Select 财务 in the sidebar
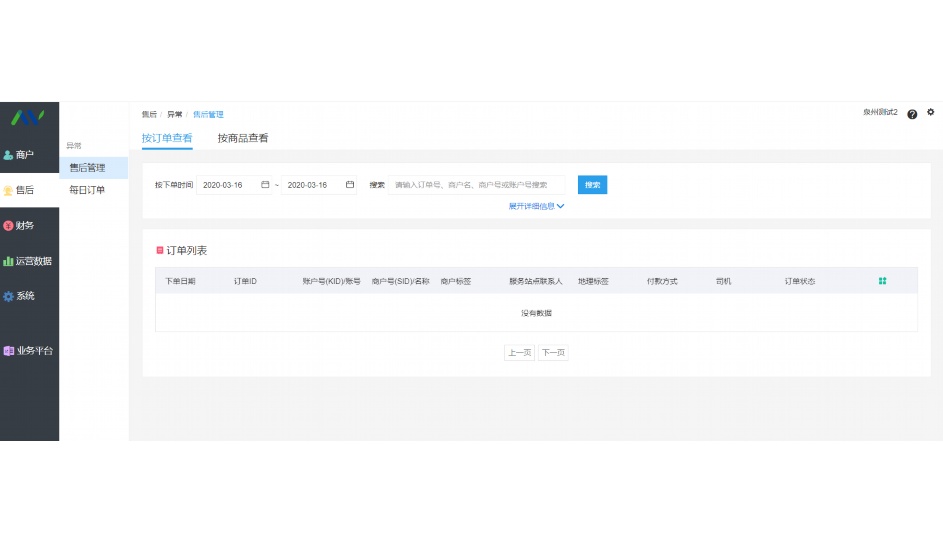This screenshot has width=943, height=542. (20, 226)
